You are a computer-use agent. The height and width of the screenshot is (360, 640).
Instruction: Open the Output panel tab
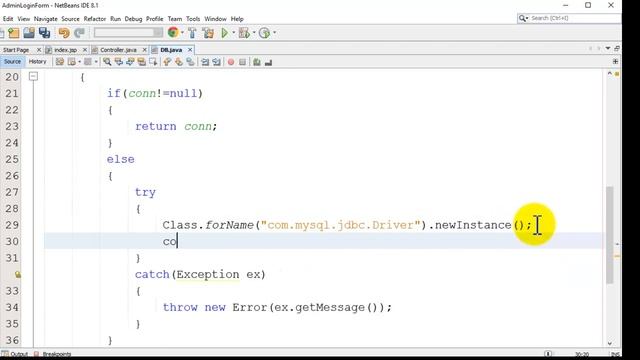click(15, 354)
